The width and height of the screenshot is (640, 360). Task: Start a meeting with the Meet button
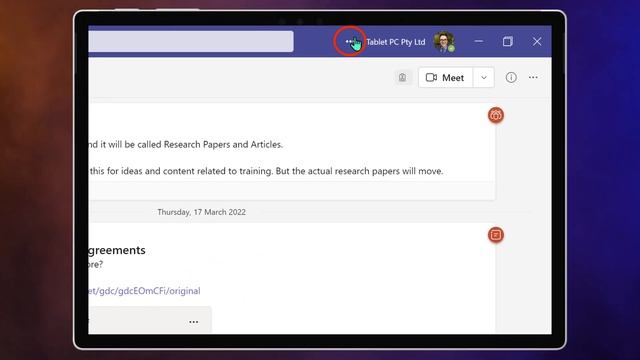click(445, 78)
